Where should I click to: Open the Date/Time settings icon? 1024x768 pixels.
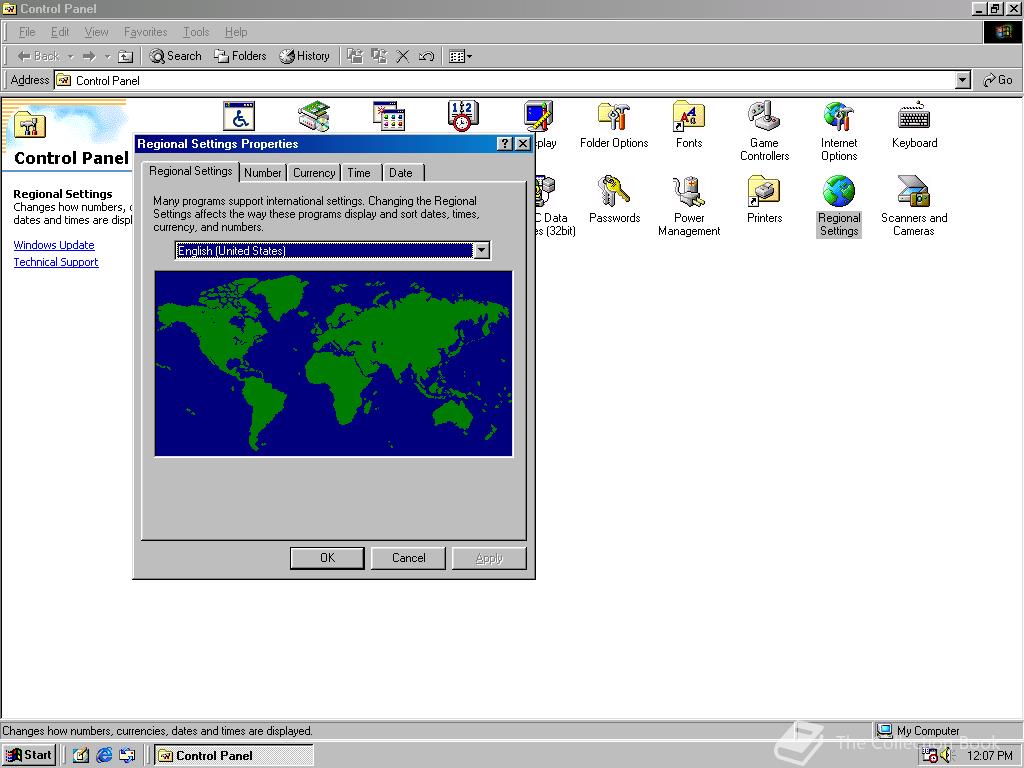[x=462, y=116]
